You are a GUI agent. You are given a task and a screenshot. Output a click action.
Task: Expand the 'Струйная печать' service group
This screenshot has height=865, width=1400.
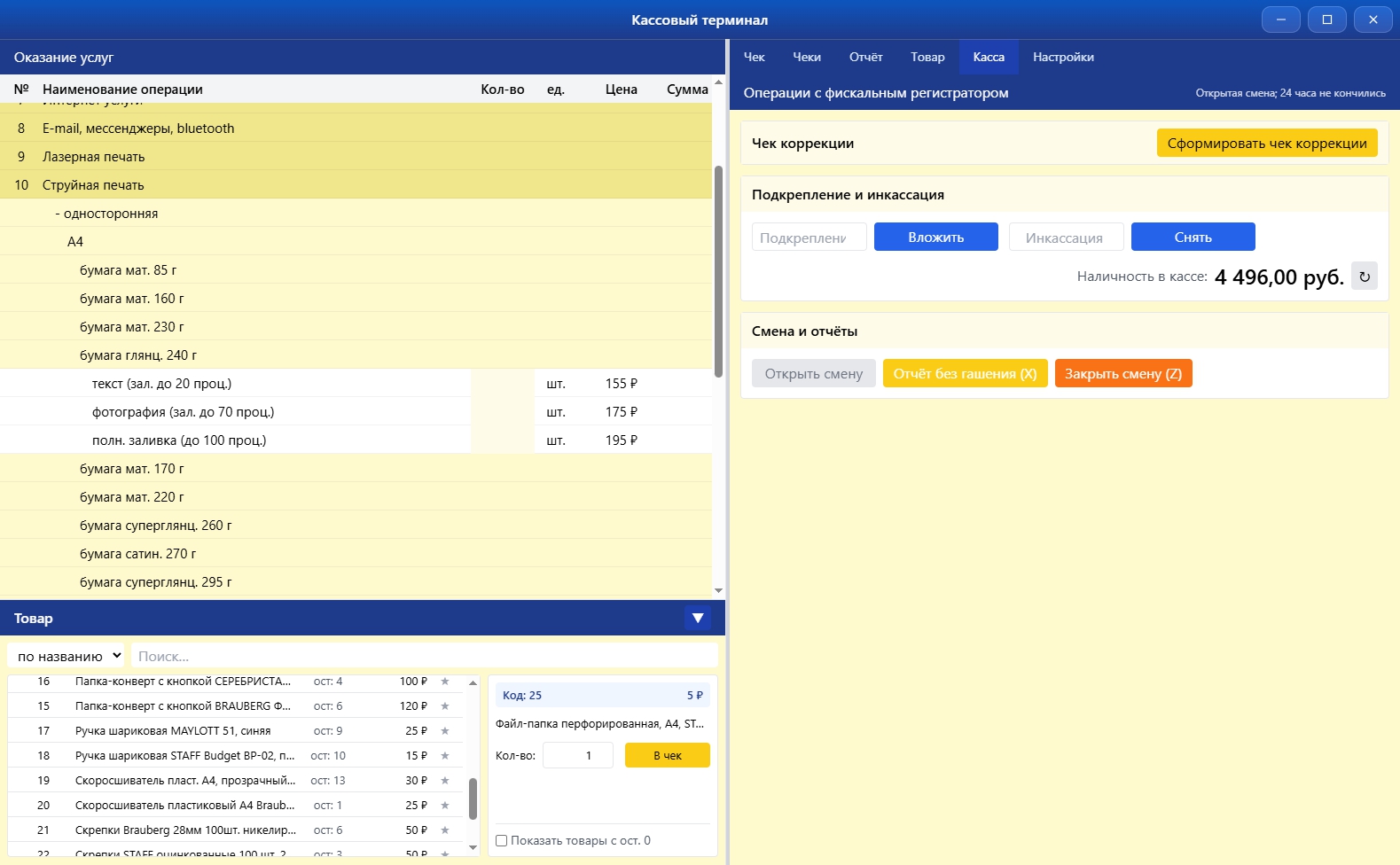tap(356, 184)
